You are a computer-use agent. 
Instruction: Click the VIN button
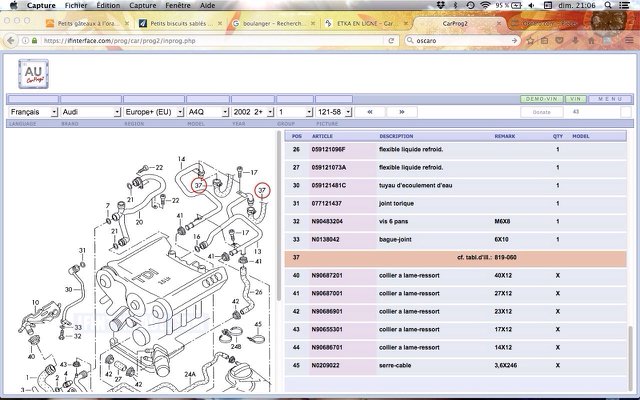[x=576, y=99]
